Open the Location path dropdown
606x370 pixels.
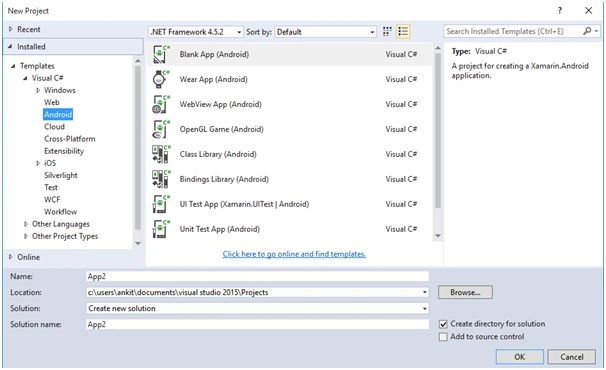pyautogui.click(x=425, y=292)
